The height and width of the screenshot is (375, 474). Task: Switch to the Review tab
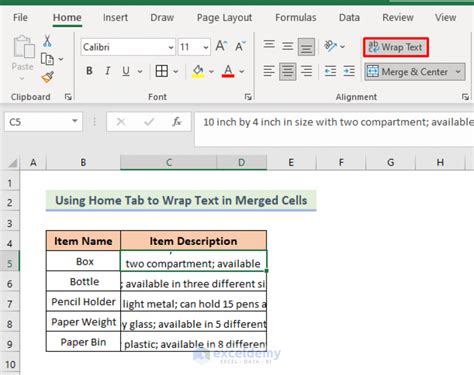coord(398,17)
